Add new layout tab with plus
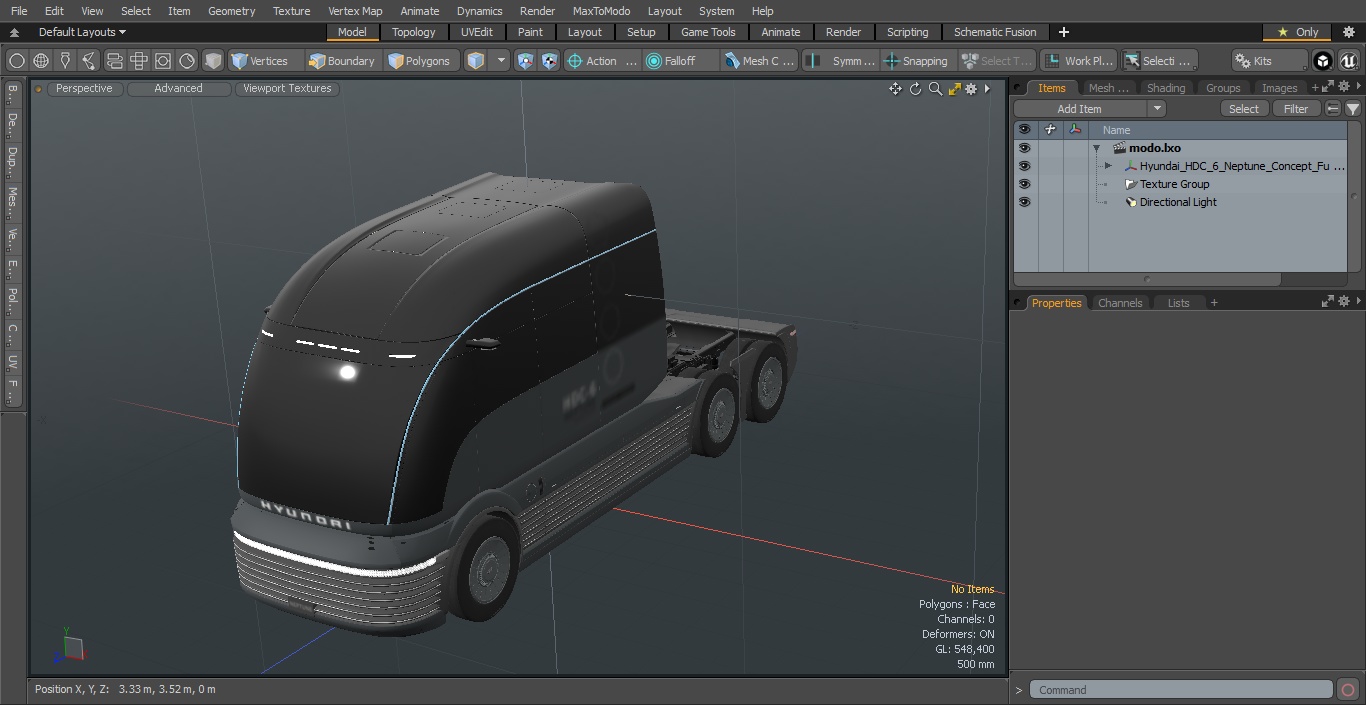 (x=1063, y=32)
